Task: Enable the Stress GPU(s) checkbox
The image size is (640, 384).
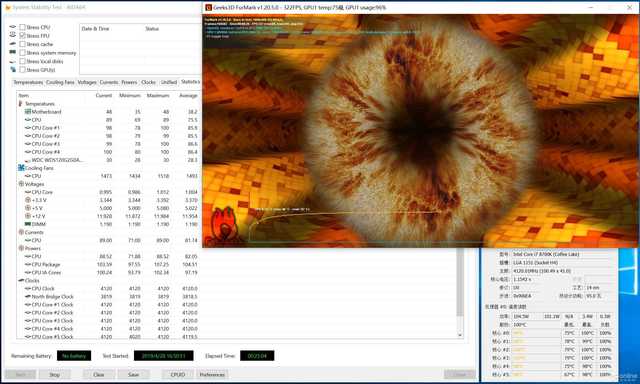Action: coord(22,70)
